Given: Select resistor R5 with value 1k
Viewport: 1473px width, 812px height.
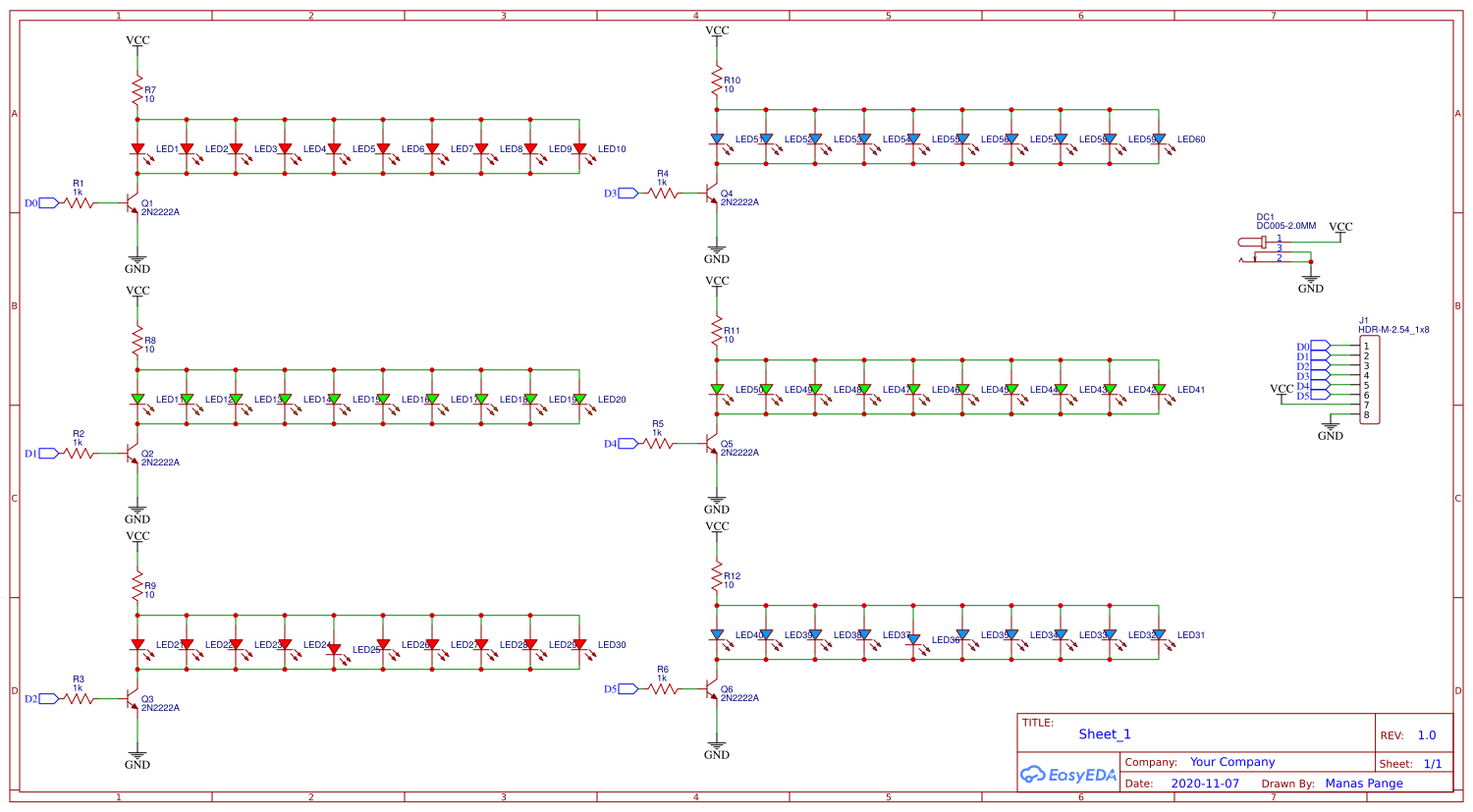Looking at the screenshot, I should coord(658,445).
